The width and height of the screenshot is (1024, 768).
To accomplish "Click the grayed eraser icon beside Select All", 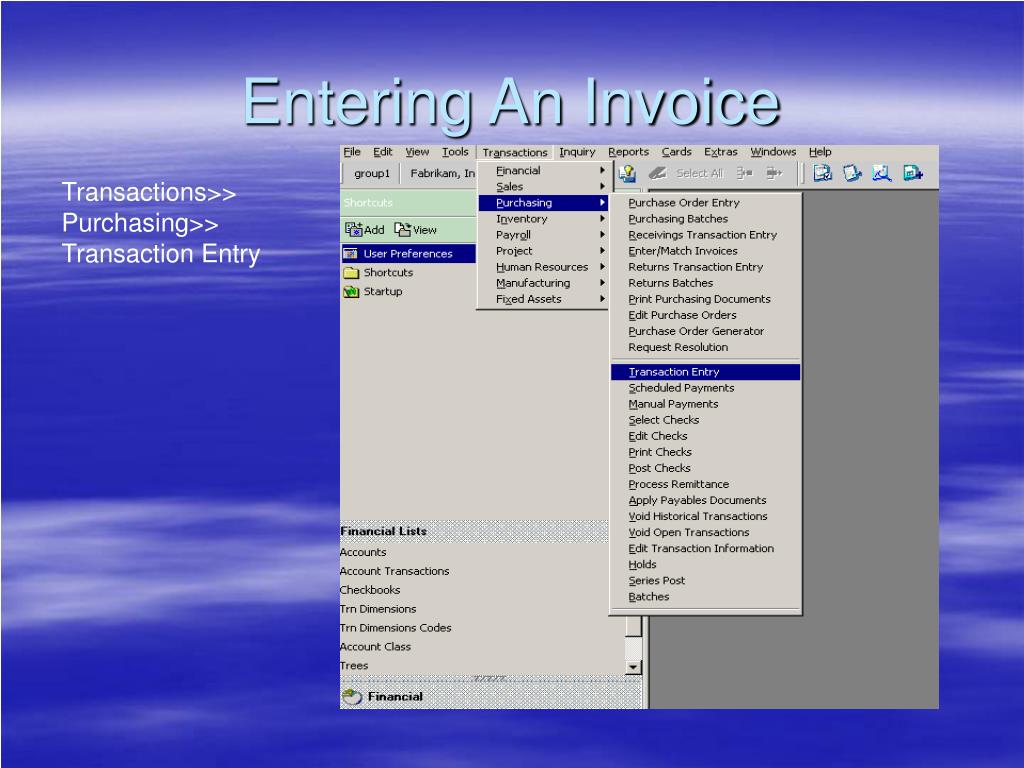I will click(x=657, y=173).
